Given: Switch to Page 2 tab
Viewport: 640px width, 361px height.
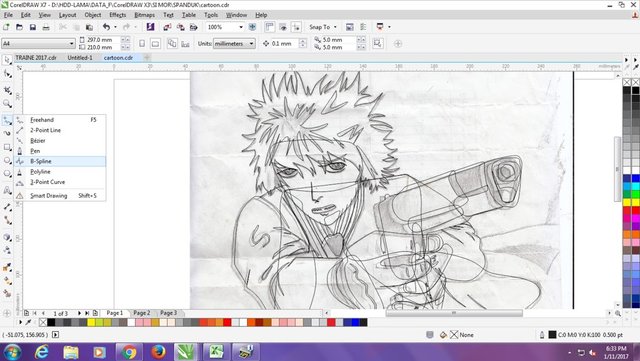Looking at the screenshot, I should point(142,313).
